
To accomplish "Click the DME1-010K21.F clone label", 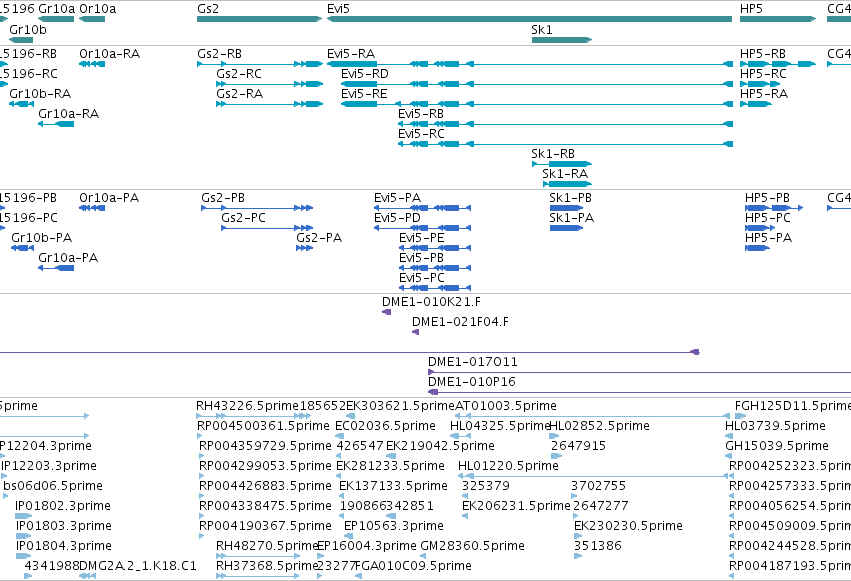I will tap(431, 302).
